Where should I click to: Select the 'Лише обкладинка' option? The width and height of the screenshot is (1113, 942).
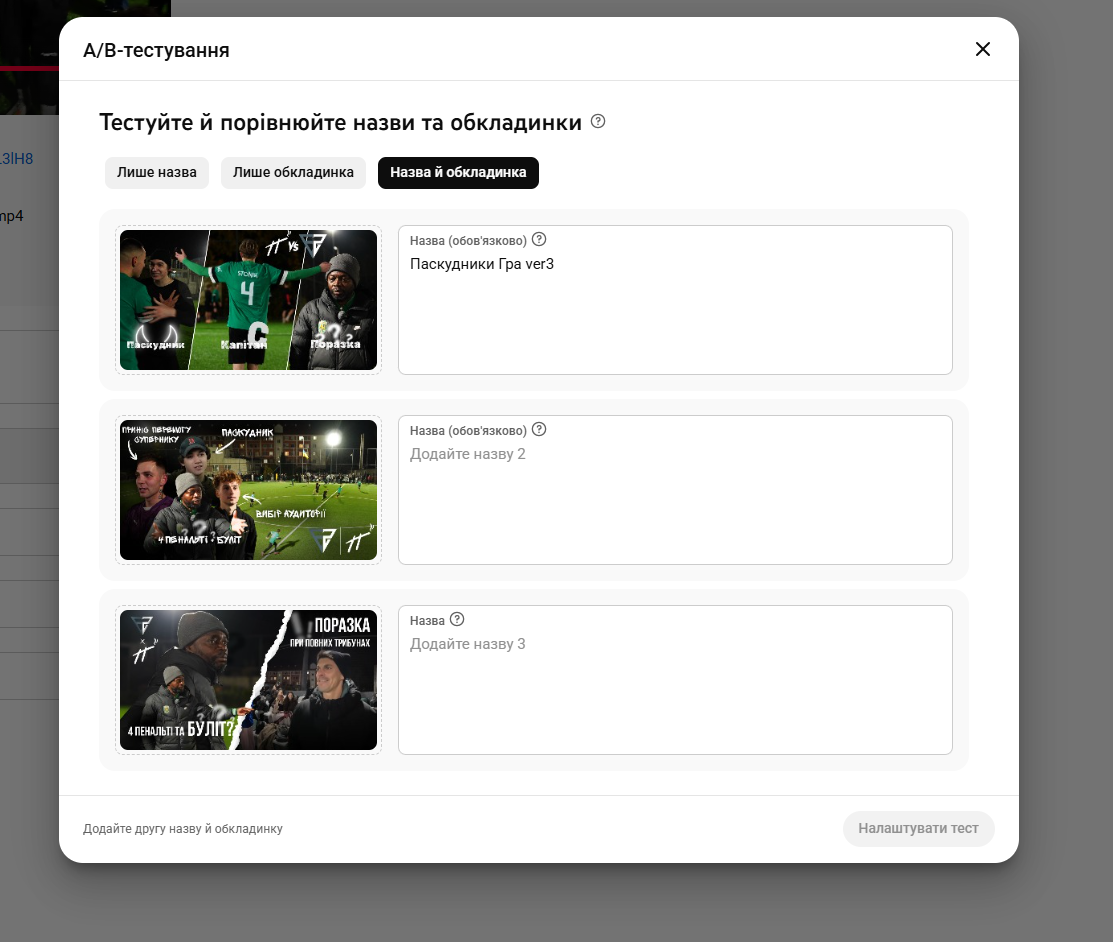click(293, 172)
